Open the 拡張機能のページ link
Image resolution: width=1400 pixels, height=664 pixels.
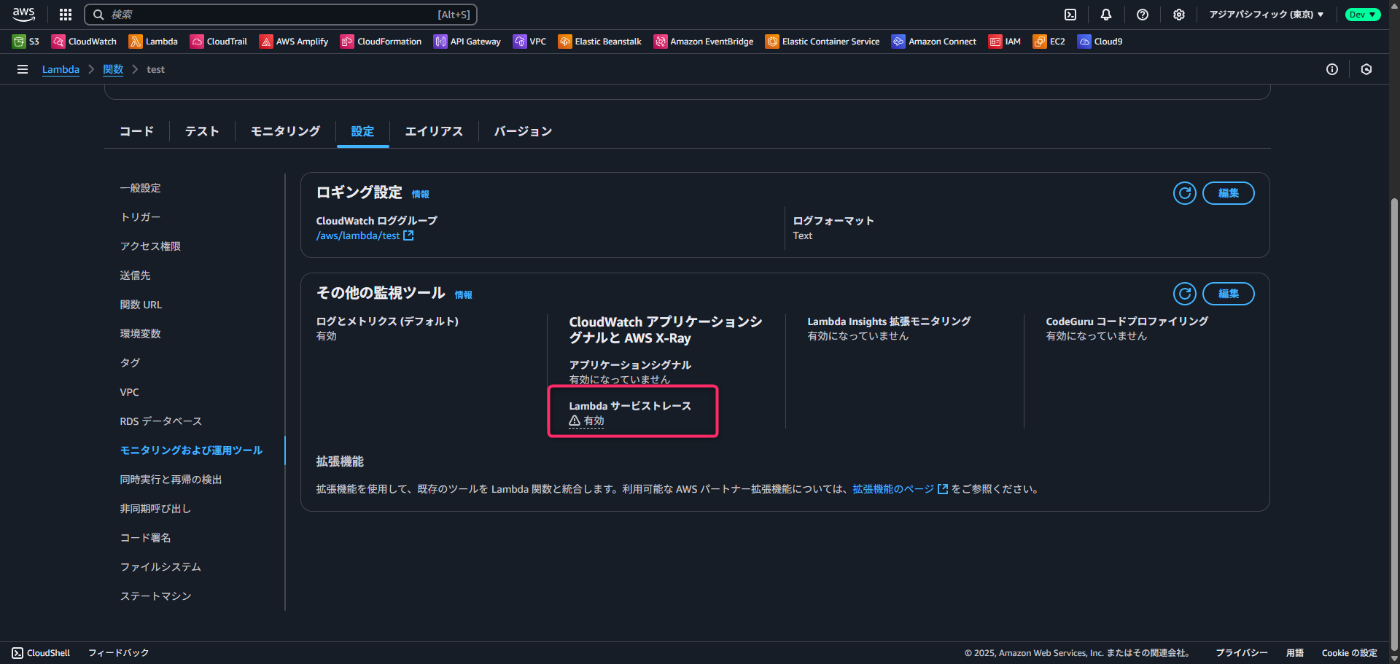point(900,489)
